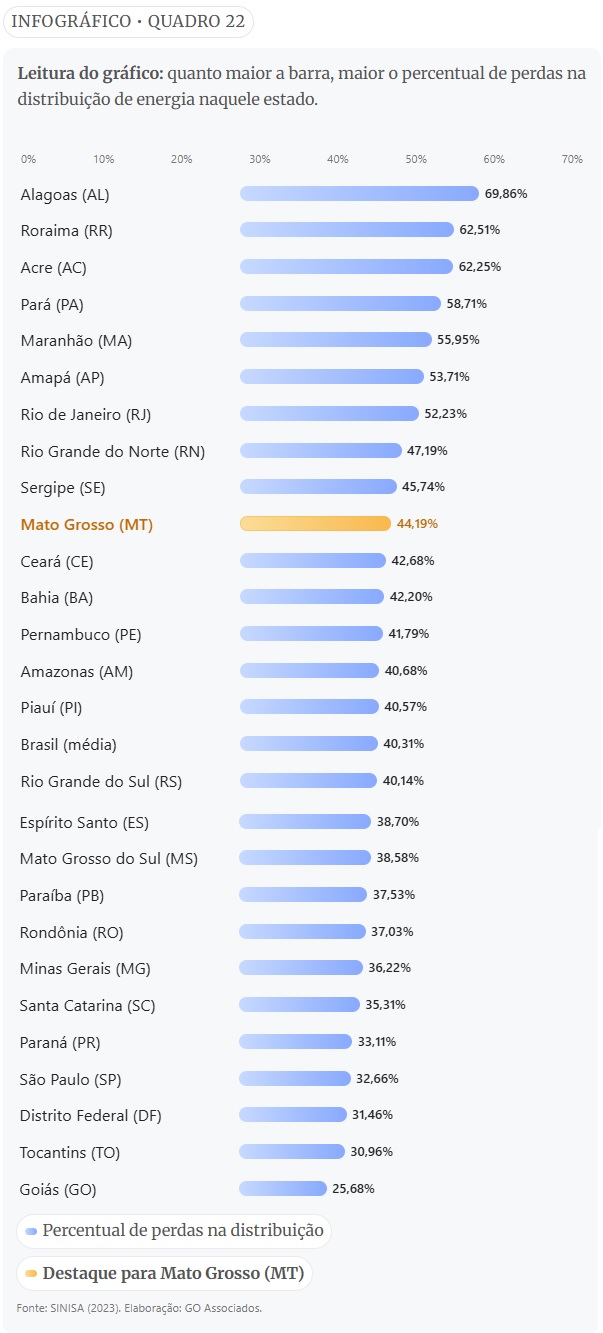Click the Pará (PA) bar

pos(340,303)
